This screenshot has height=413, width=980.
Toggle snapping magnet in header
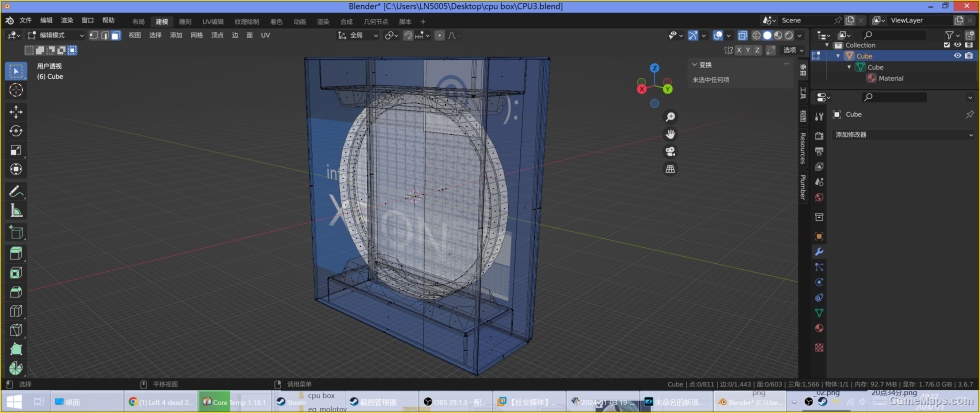[408, 36]
